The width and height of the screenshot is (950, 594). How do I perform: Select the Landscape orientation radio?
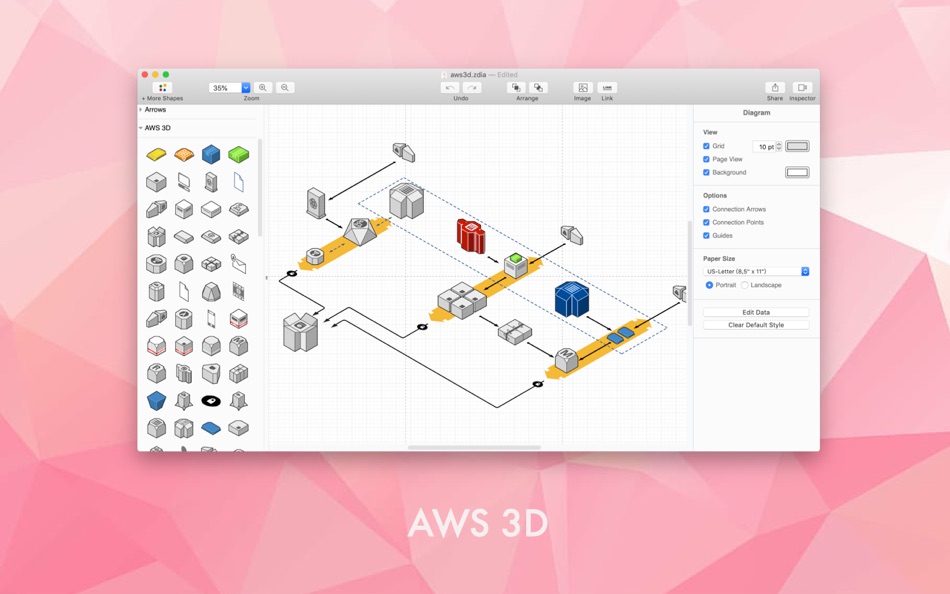coord(745,285)
